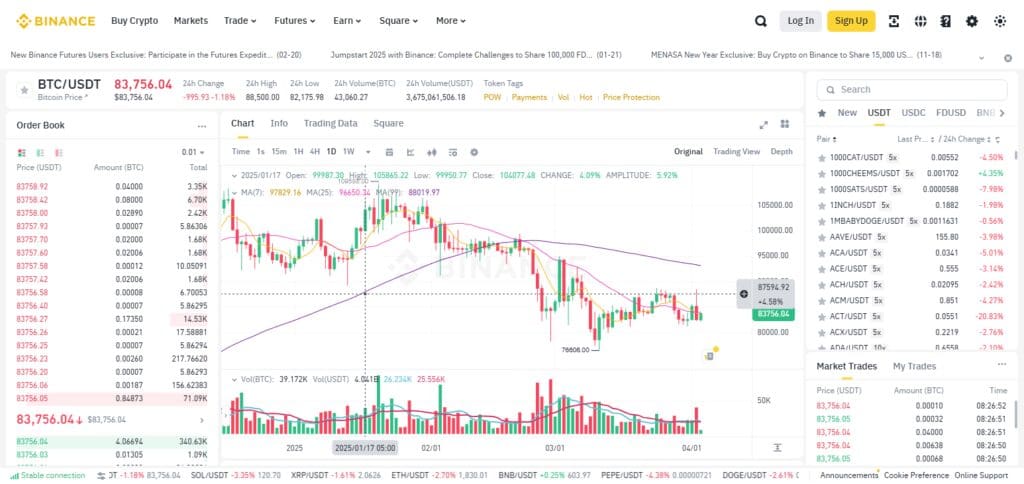Viewport: 1024px width, 484px height.
Task: Select the USDC market tab
Action: (914, 113)
